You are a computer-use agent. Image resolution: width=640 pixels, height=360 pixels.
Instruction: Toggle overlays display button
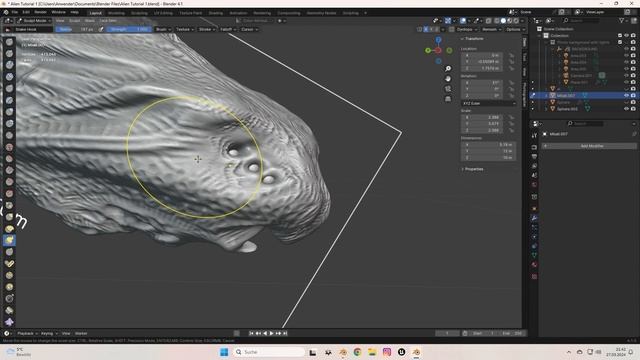click(x=463, y=20)
